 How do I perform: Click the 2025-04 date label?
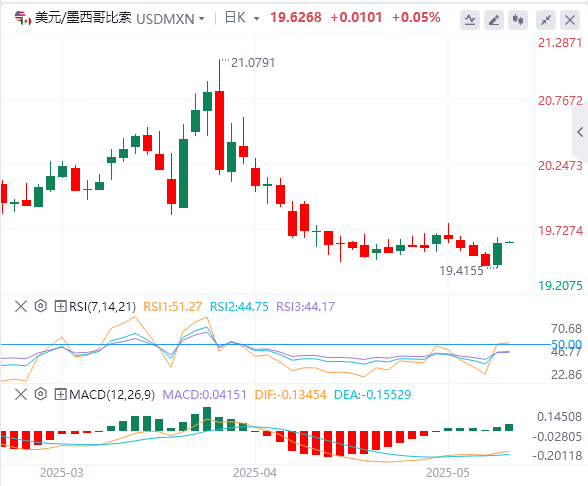pos(255,473)
